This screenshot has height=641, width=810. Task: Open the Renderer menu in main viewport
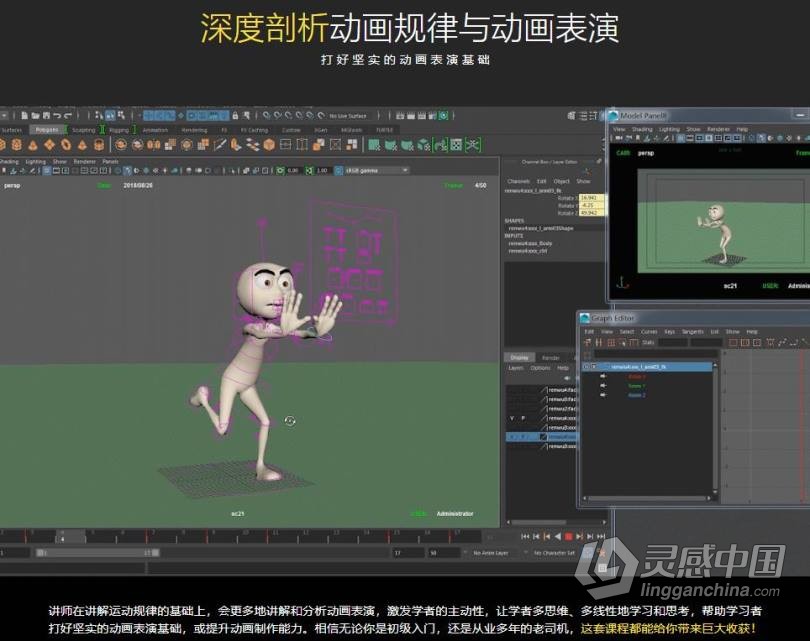coord(84,162)
